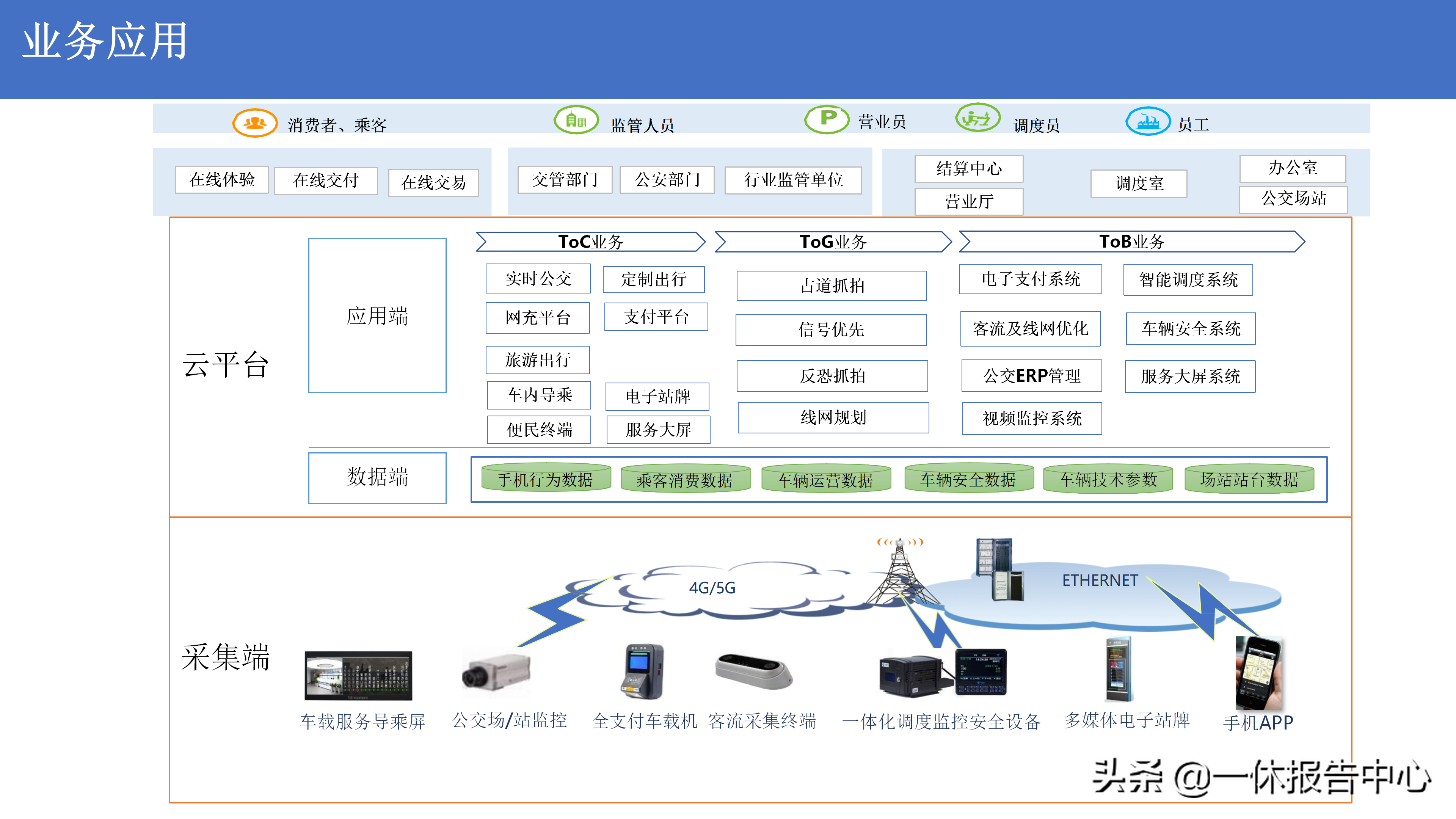Select the ToB业务 arrow header
1456x819 pixels.
1131,242
